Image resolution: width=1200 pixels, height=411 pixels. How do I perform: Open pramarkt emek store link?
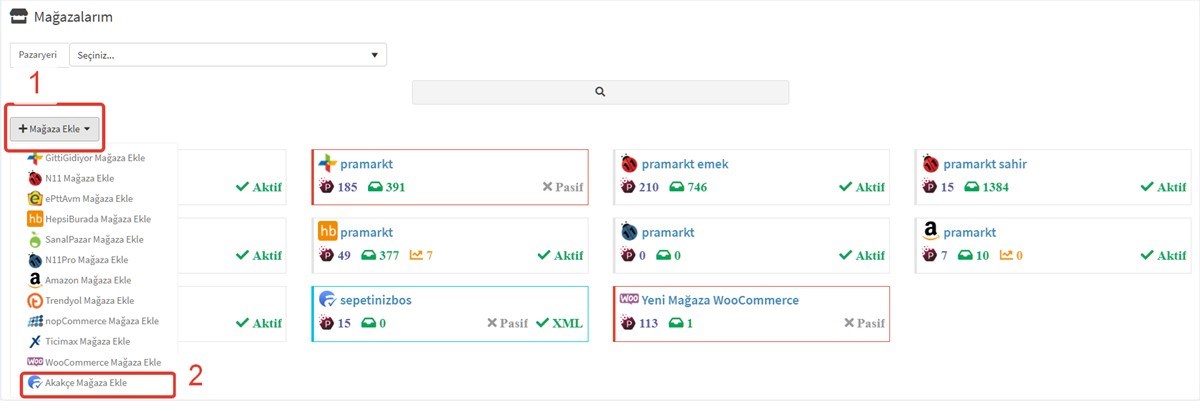685,164
